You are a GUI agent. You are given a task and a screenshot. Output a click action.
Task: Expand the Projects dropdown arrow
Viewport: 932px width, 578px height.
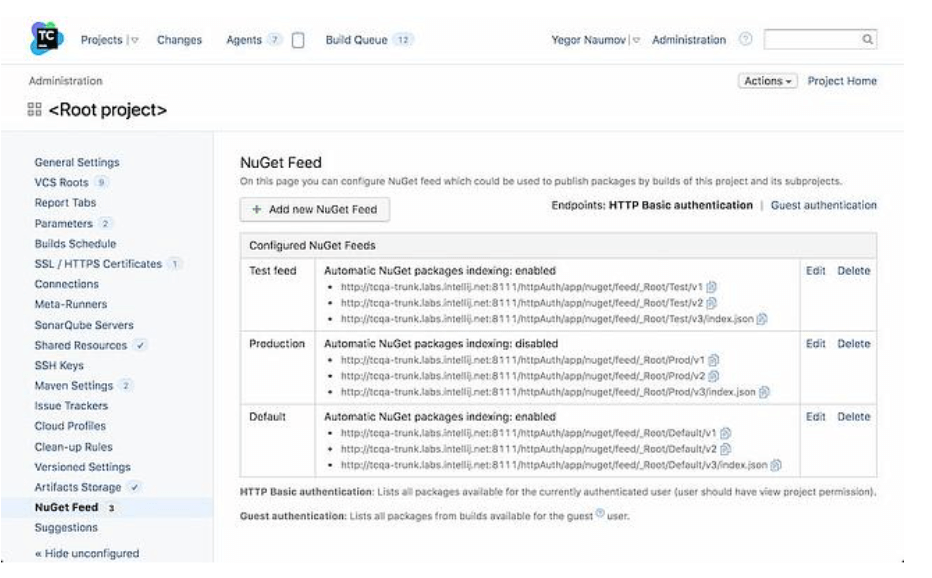(x=135, y=40)
